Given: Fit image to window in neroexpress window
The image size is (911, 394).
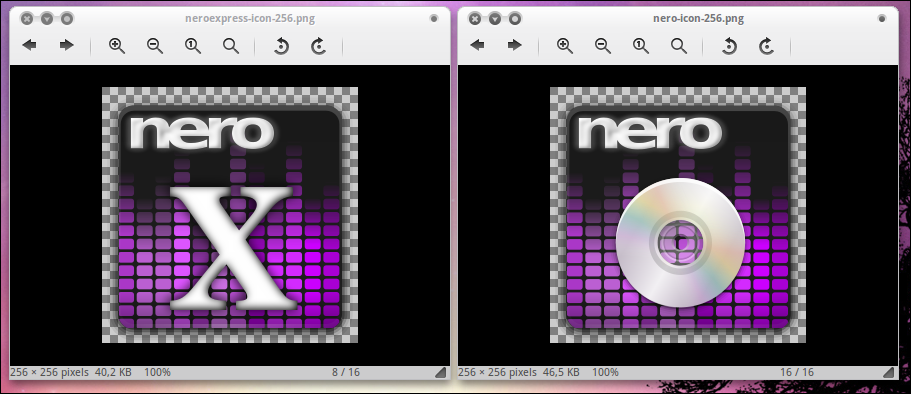Looking at the screenshot, I should [x=231, y=46].
